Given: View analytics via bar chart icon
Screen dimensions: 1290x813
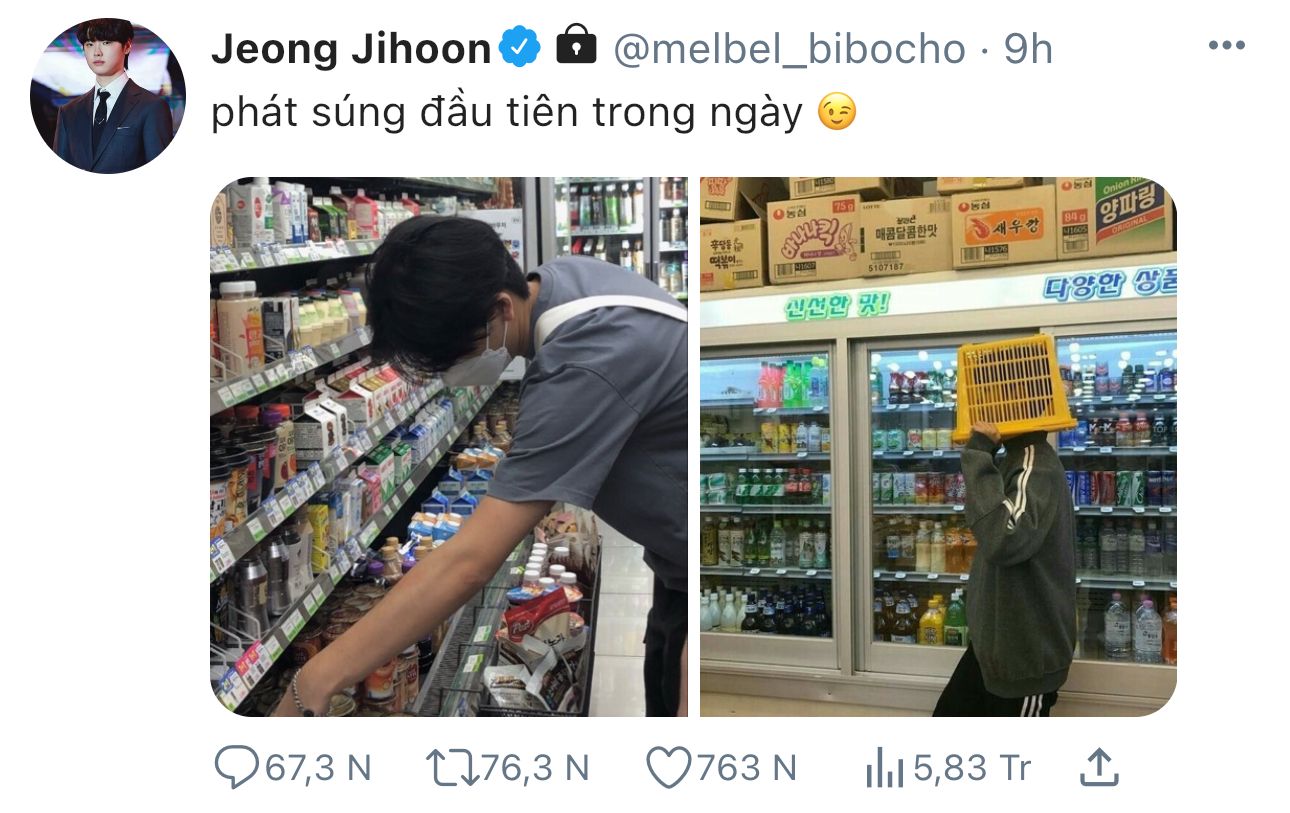Looking at the screenshot, I should click(x=884, y=768).
